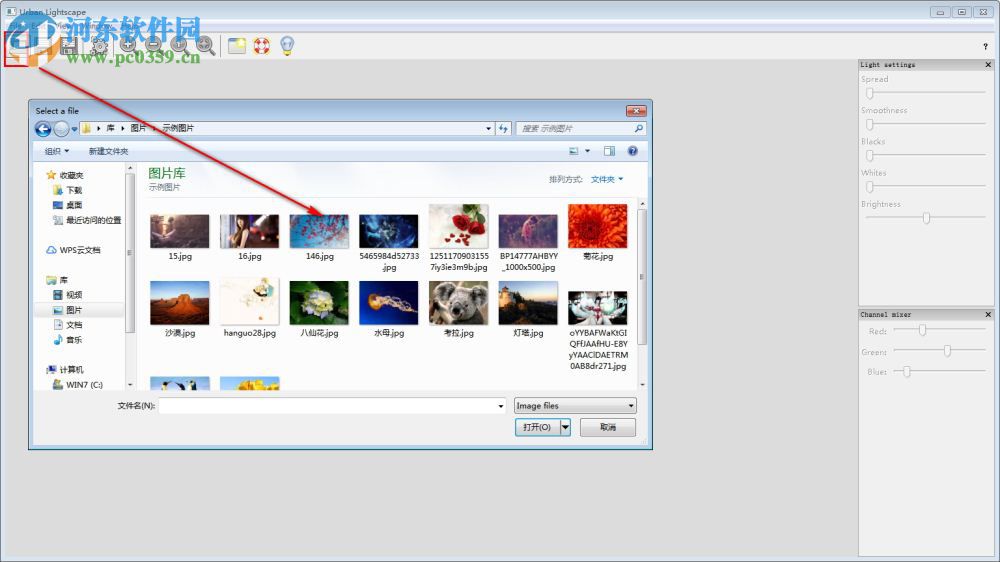Screen dimensions: 1000x562
Task: Select the 146.jpg thumbnail
Action: [x=319, y=231]
